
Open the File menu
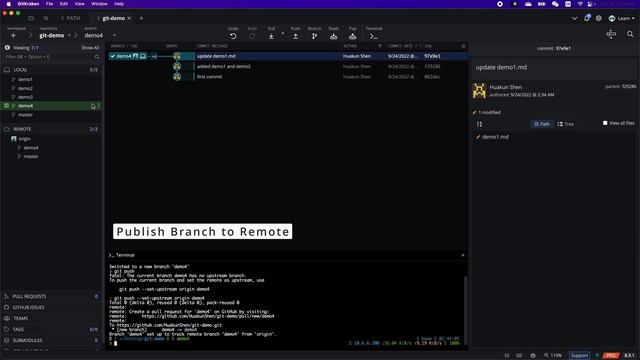point(49,4)
